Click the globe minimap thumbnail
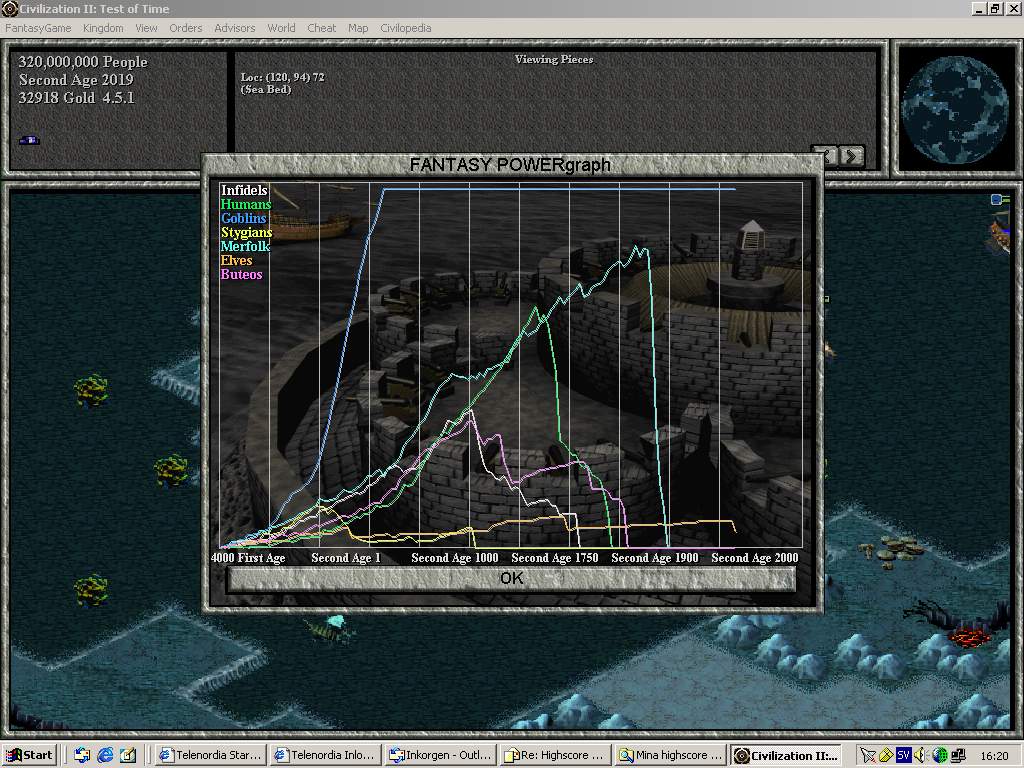Image resolution: width=1024 pixels, height=768 pixels. point(954,110)
